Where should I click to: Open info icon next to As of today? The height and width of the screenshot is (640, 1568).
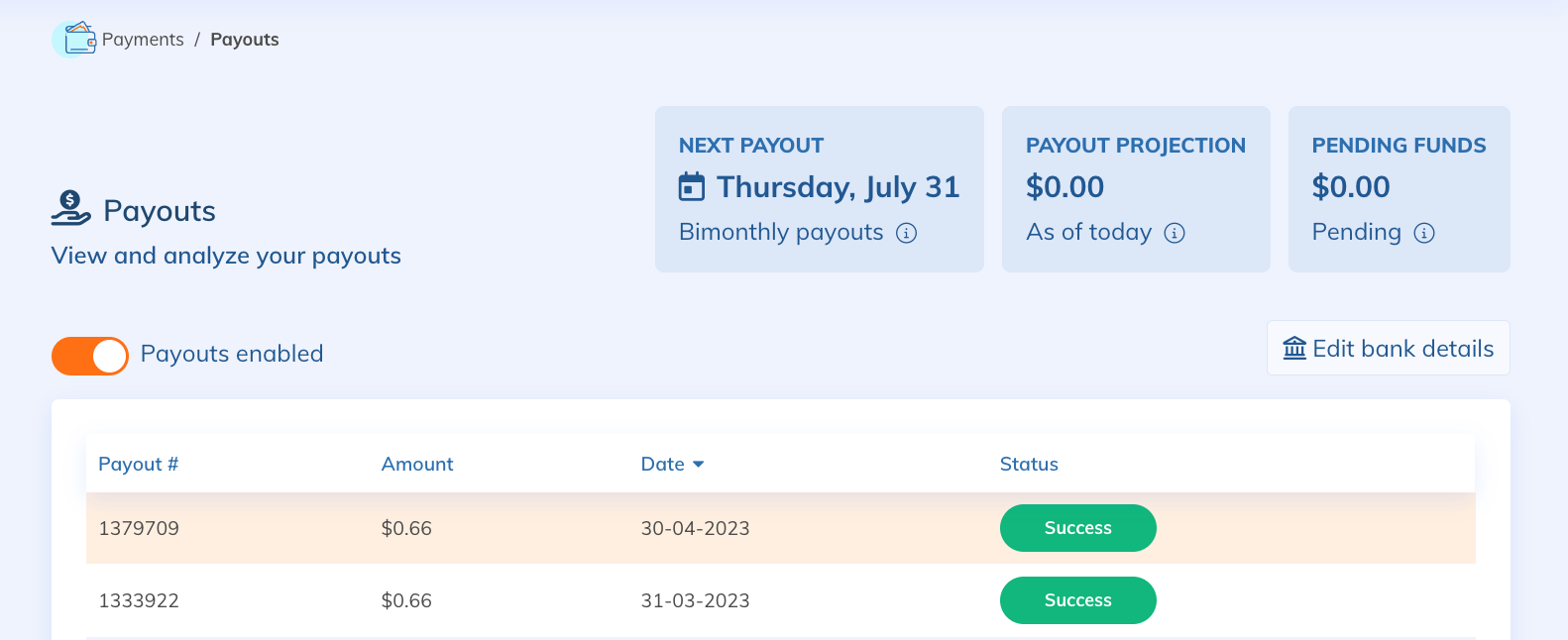click(1174, 233)
